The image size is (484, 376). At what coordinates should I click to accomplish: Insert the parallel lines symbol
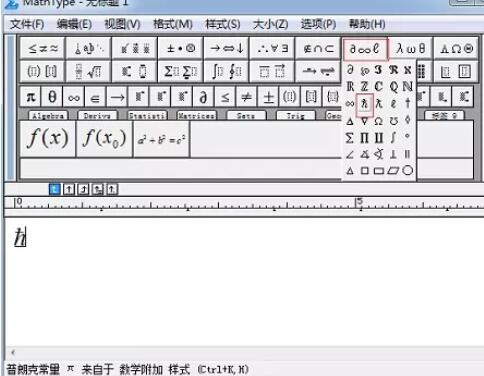coord(407,154)
